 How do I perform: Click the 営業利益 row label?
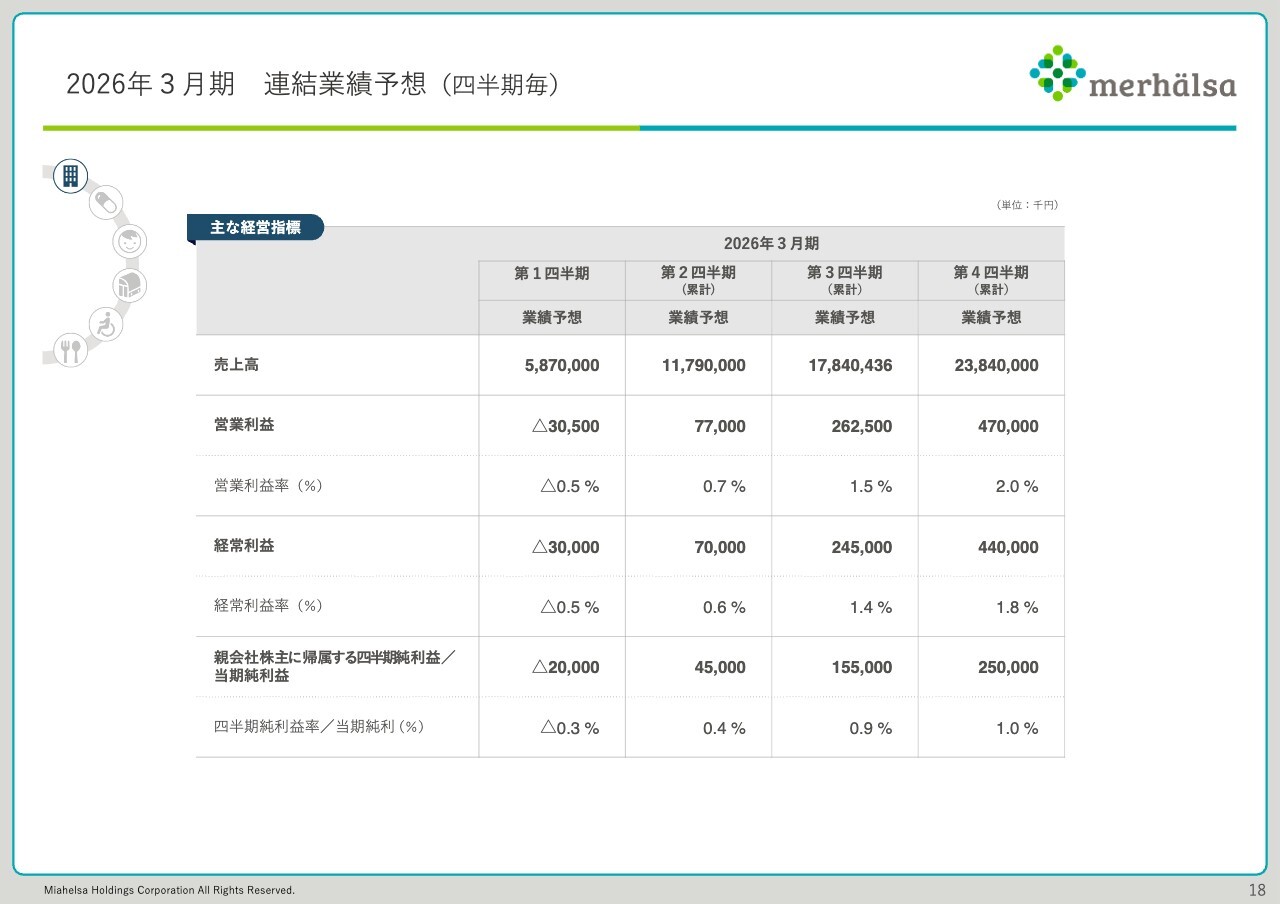244,425
